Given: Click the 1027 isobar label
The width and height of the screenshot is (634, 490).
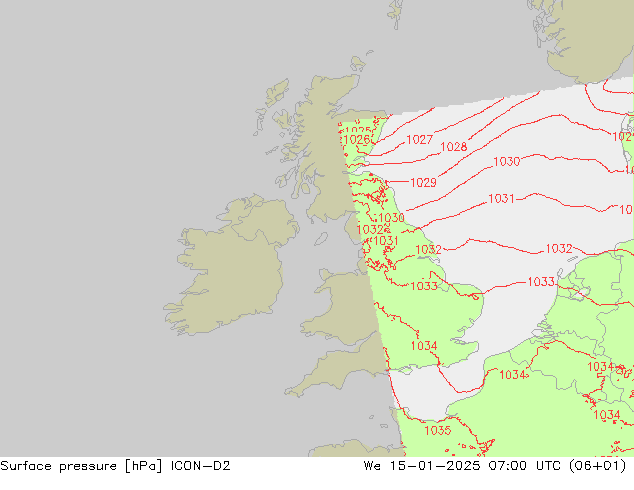Looking at the screenshot, I should tap(419, 140).
